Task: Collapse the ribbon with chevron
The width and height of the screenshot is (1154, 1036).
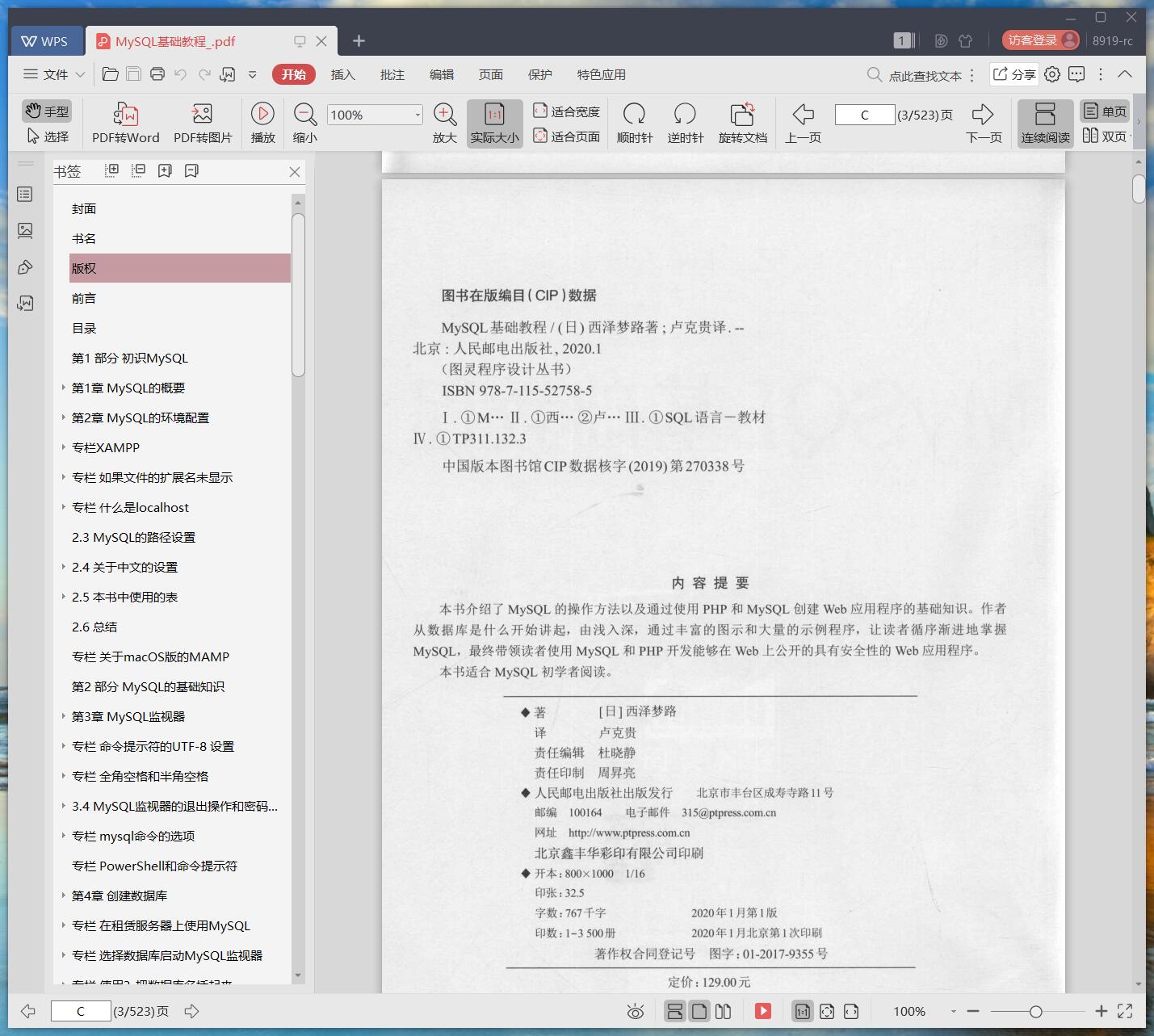Action: 1125,74
